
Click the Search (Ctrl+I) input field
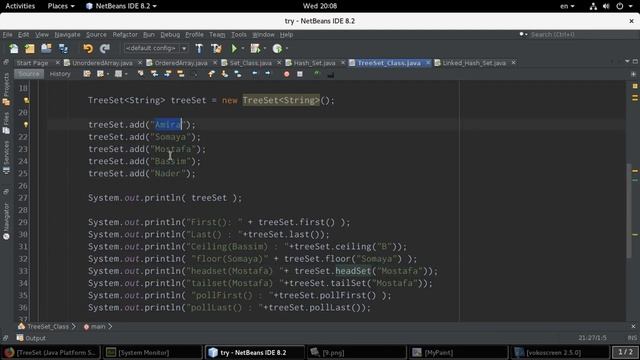pyautogui.click(x=582, y=35)
